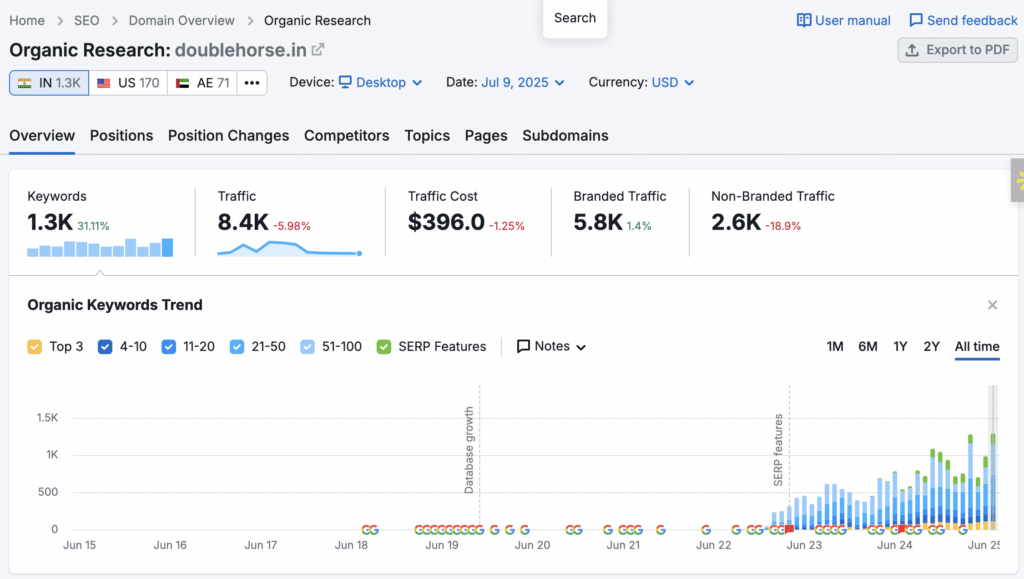Go to the Topics tab
Screen dimensions: 1024x579
(x=427, y=135)
